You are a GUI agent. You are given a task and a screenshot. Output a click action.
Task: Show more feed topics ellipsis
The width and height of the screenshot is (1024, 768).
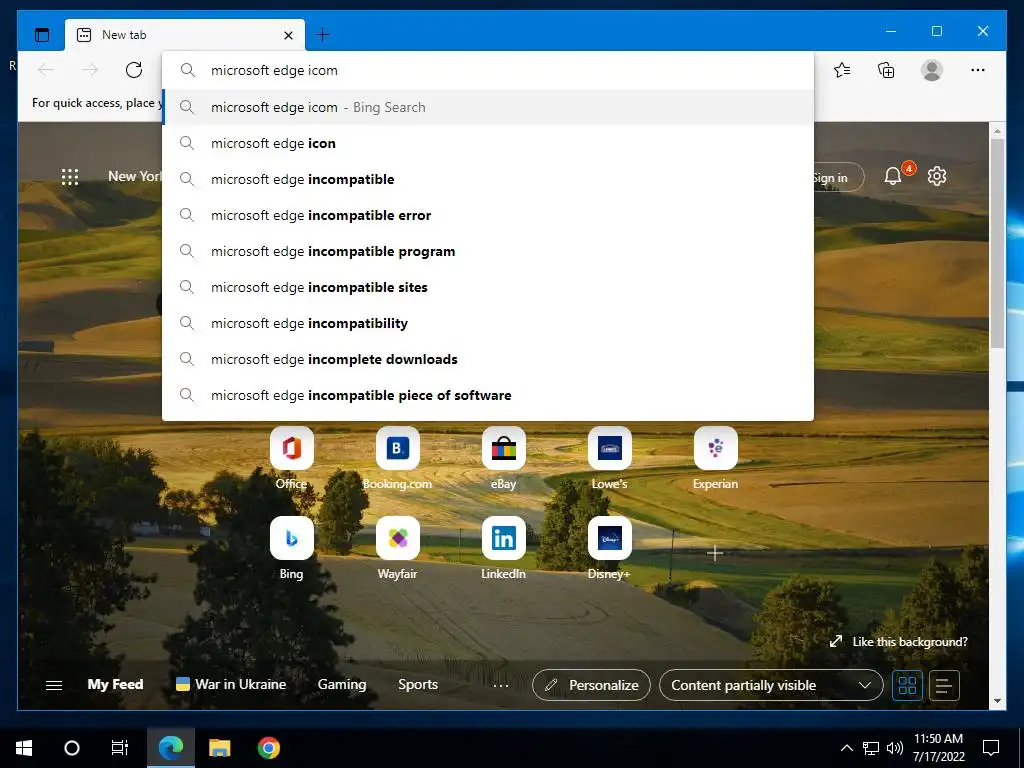pyautogui.click(x=501, y=685)
